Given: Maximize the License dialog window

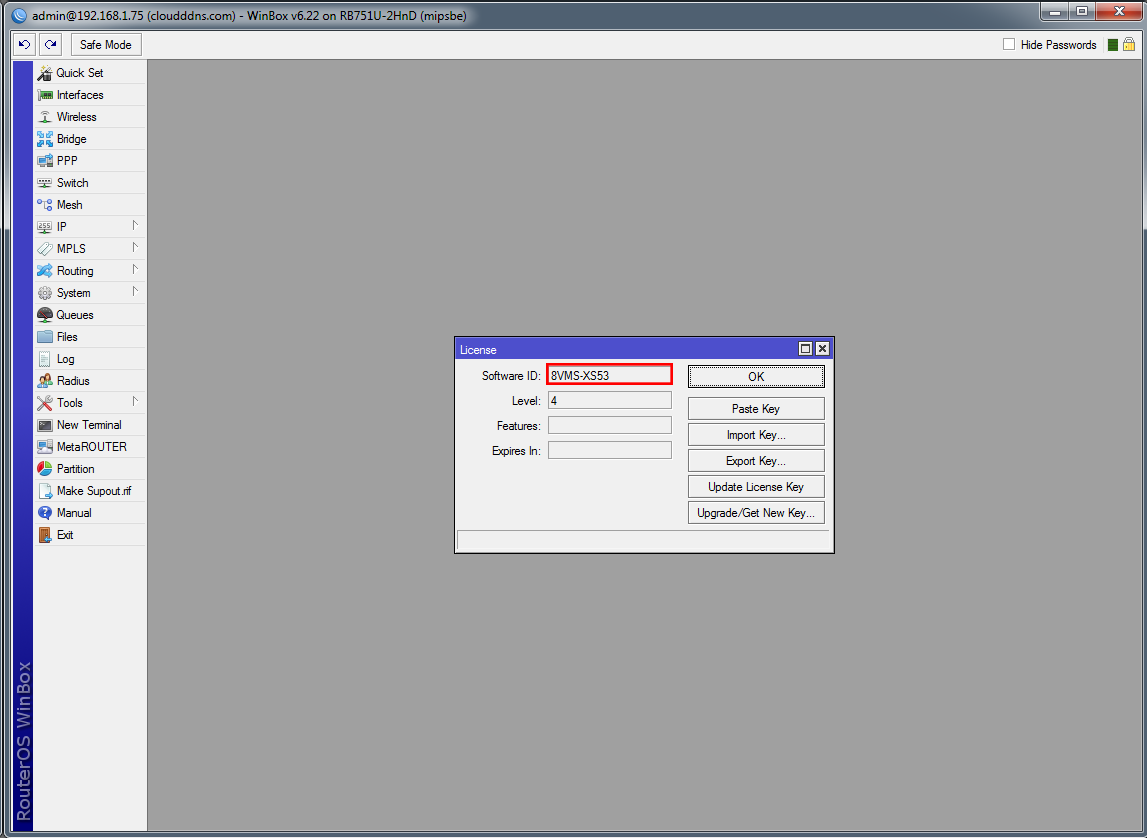Looking at the screenshot, I should click(x=805, y=349).
